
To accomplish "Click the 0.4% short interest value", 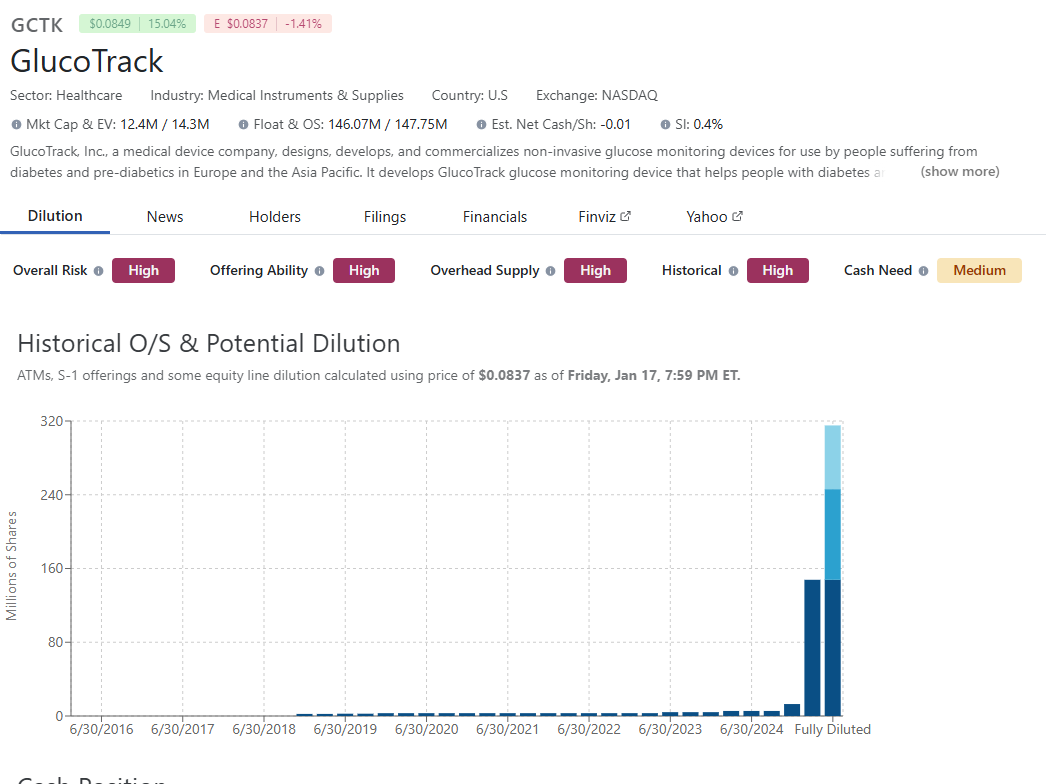I will tap(708, 125).
